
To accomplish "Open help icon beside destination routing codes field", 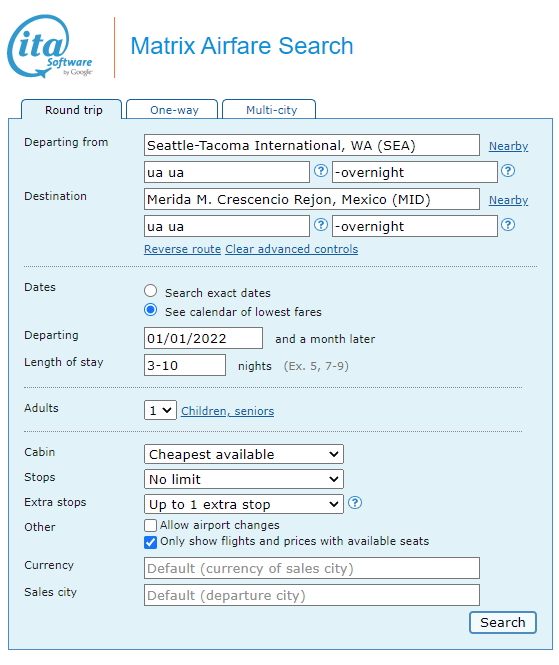I will click(x=321, y=225).
